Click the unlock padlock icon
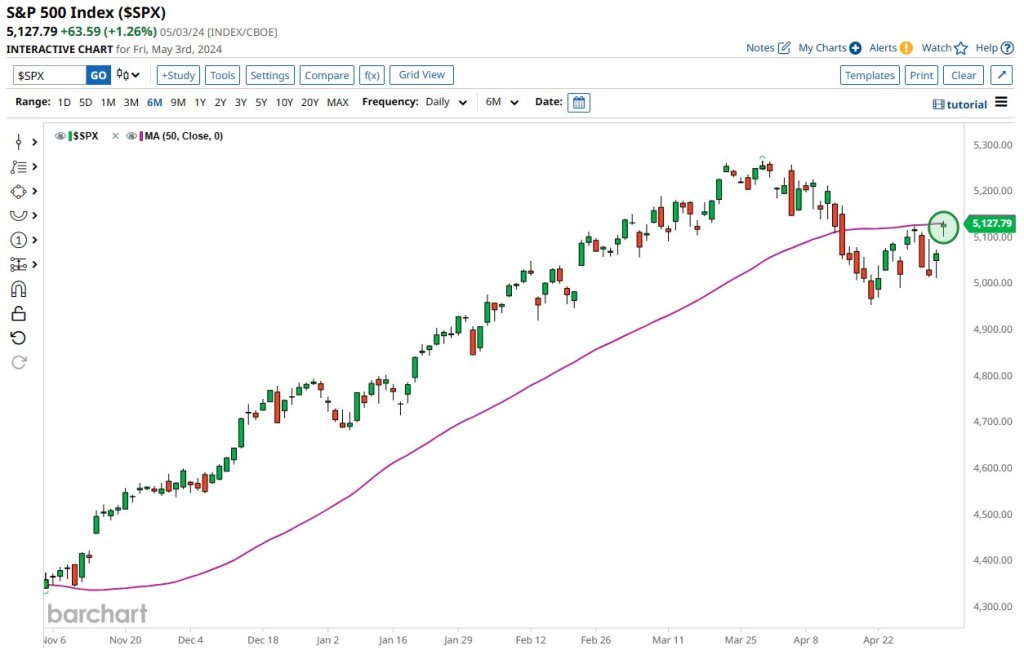1024x659 pixels. [18, 313]
